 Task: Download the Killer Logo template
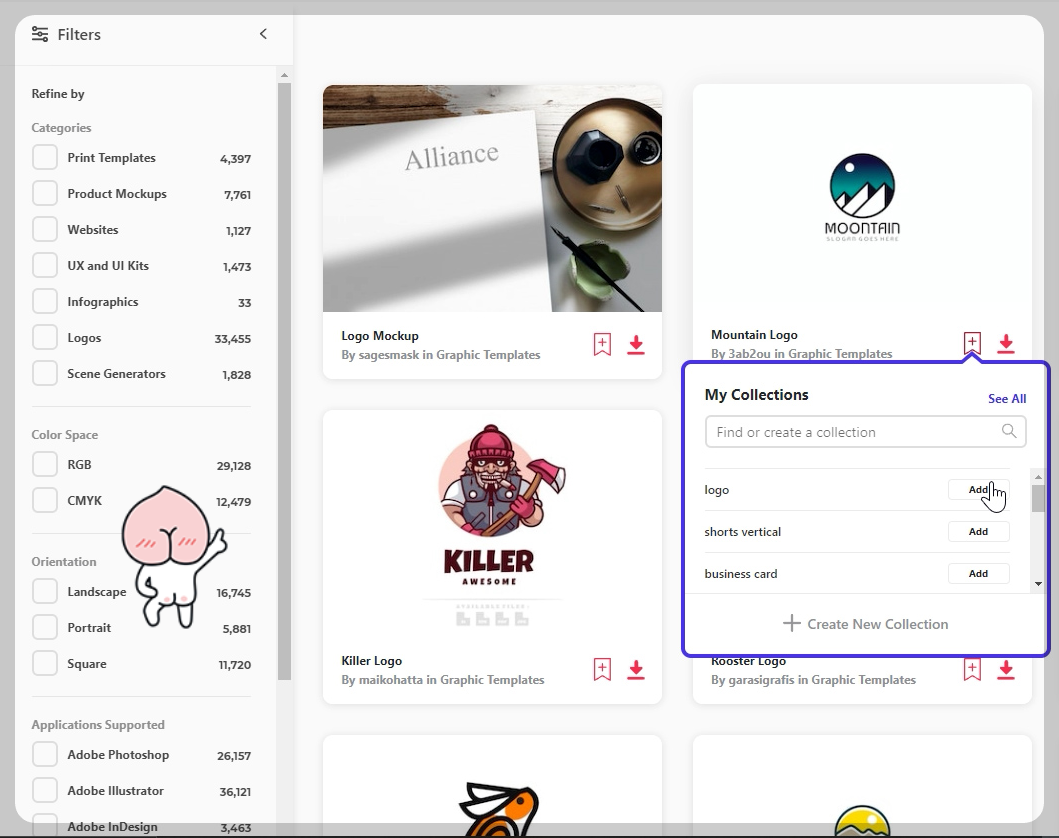[x=636, y=669]
